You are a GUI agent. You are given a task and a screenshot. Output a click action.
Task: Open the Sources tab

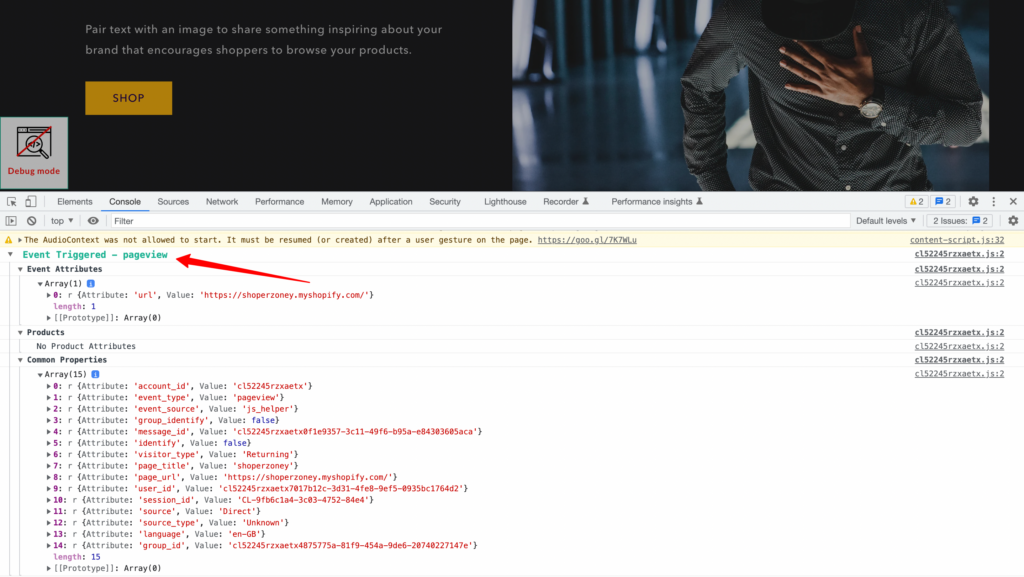[x=173, y=202]
